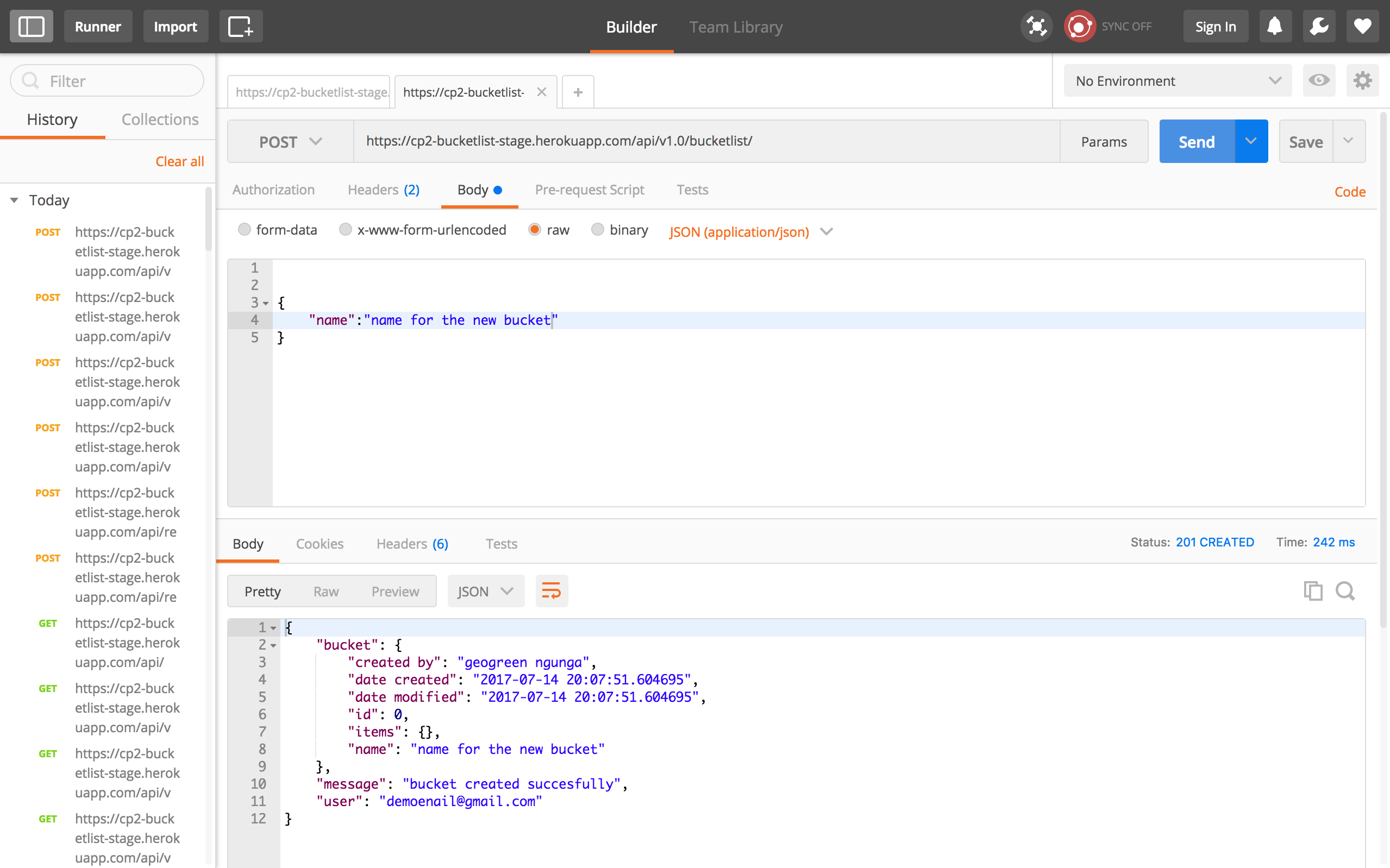Screen dimensions: 1390x868
Task: Click the notification bell icon
Action: coord(1276,27)
